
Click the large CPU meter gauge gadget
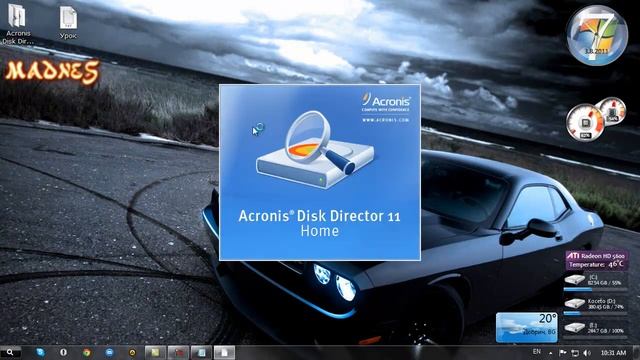[585, 123]
